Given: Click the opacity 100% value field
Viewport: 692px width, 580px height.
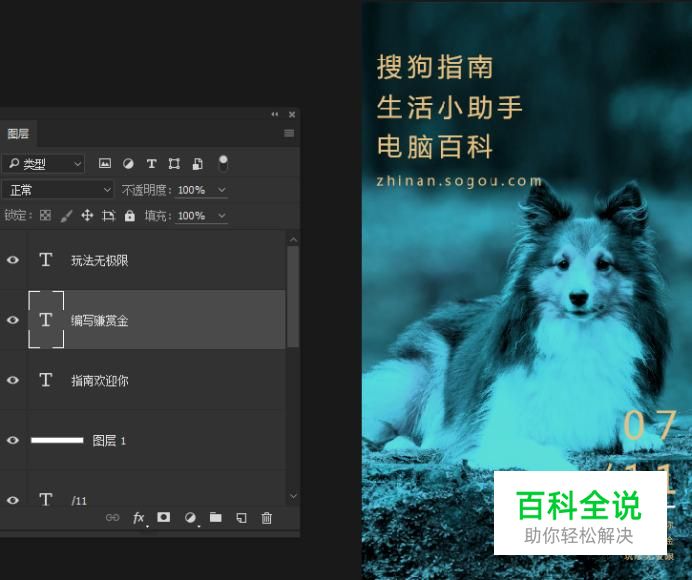Looking at the screenshot, I should [x=192, y=190].
